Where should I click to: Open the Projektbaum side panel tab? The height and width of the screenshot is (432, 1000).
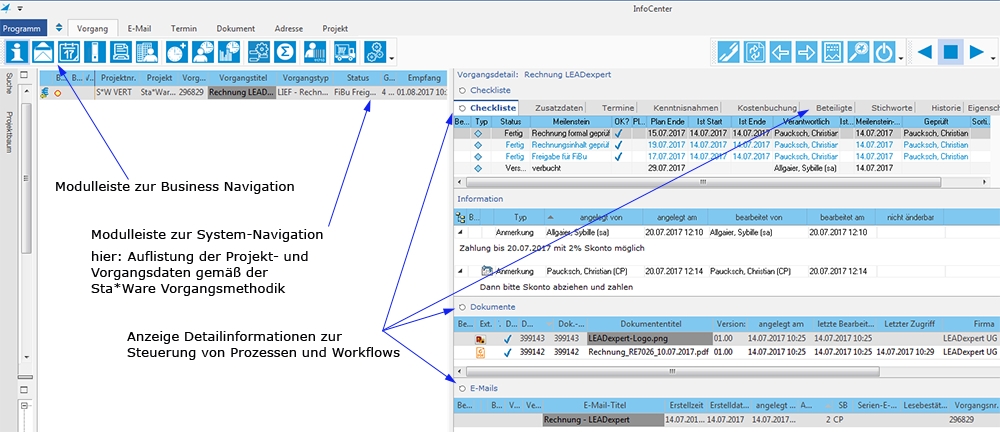click(x=9, y=132)
